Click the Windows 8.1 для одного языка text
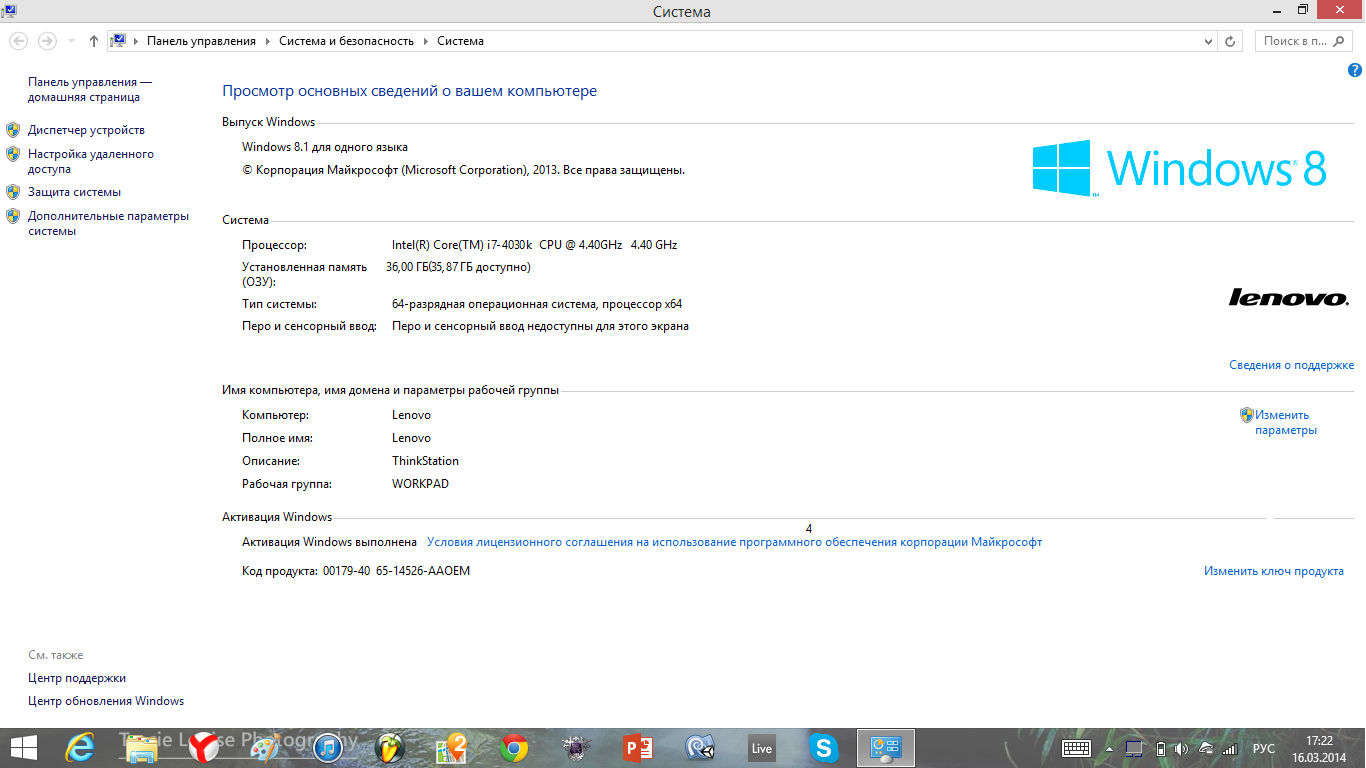The width and height of the screenshot is (1366, 768). click(x=325, y=147)
